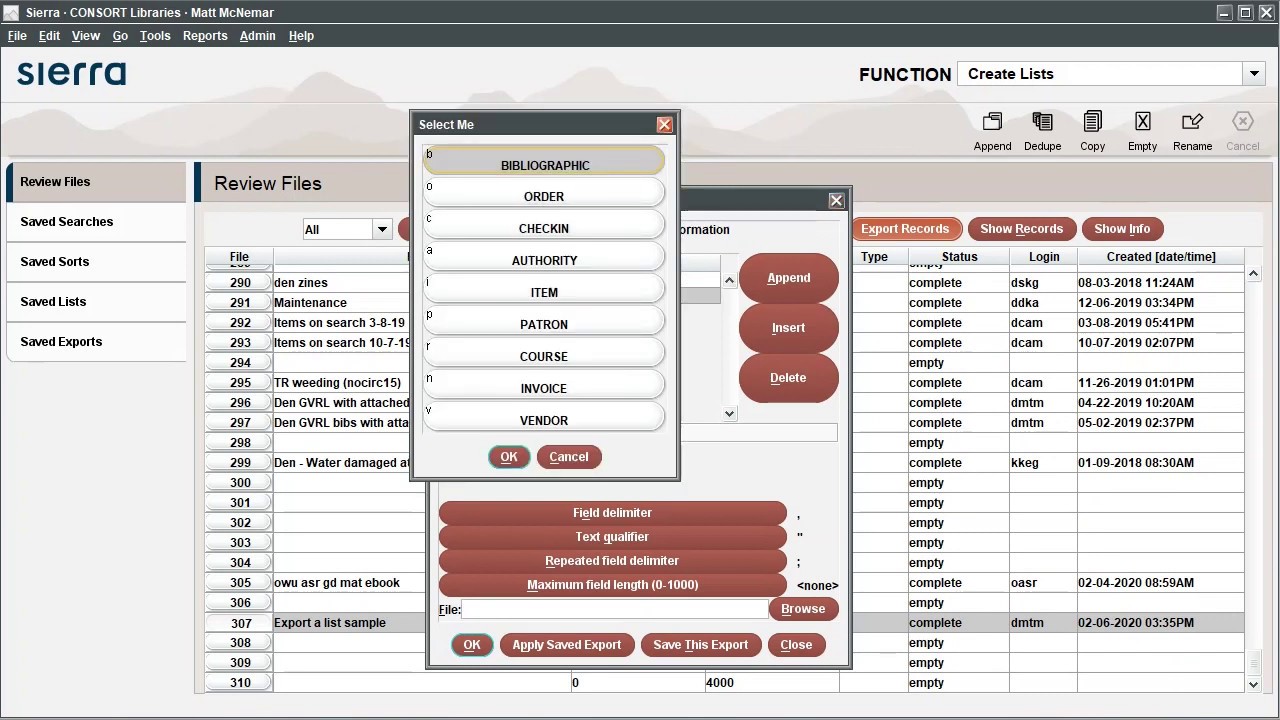
Task: Click into the File path field
Action: coord(614,610)
